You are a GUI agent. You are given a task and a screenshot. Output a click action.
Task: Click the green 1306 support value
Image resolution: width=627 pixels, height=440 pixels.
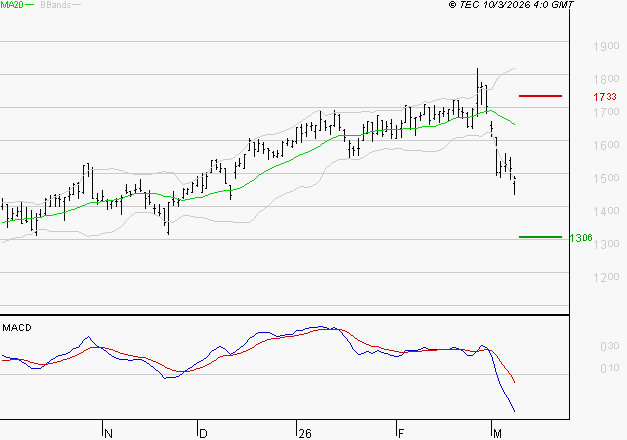[x=581, y=238]
